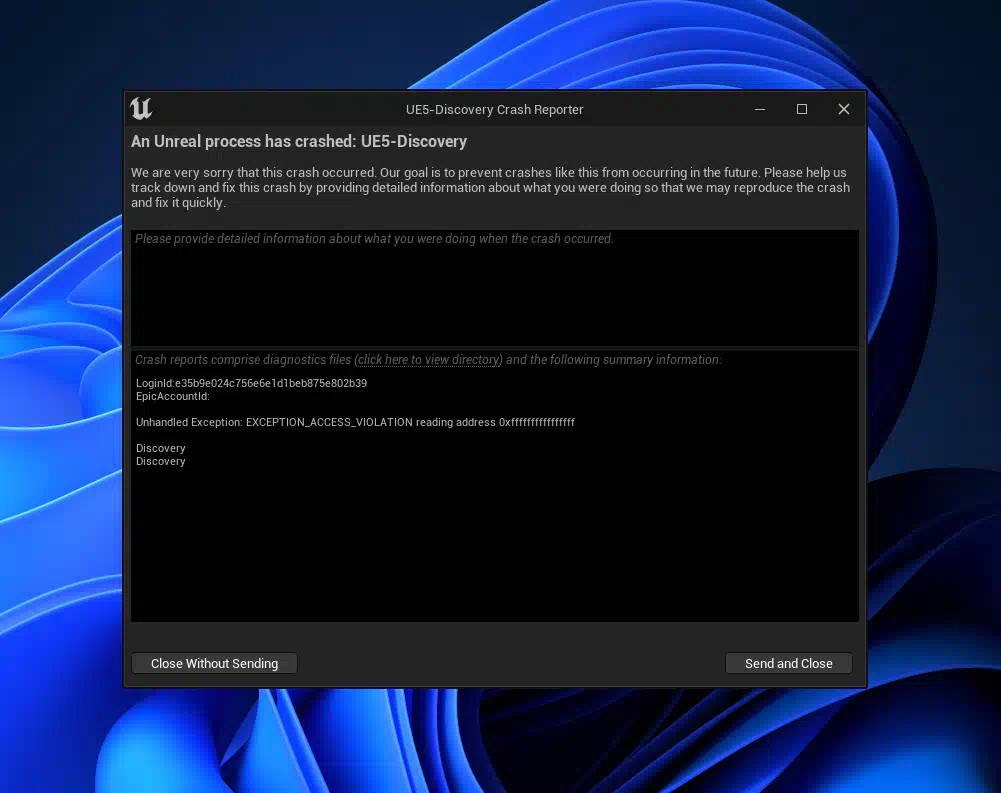Click the 'We are very sorry' apology paragraph
Image resolution: width=1001 pixels, height=793 pixels.
pos(490,187)
